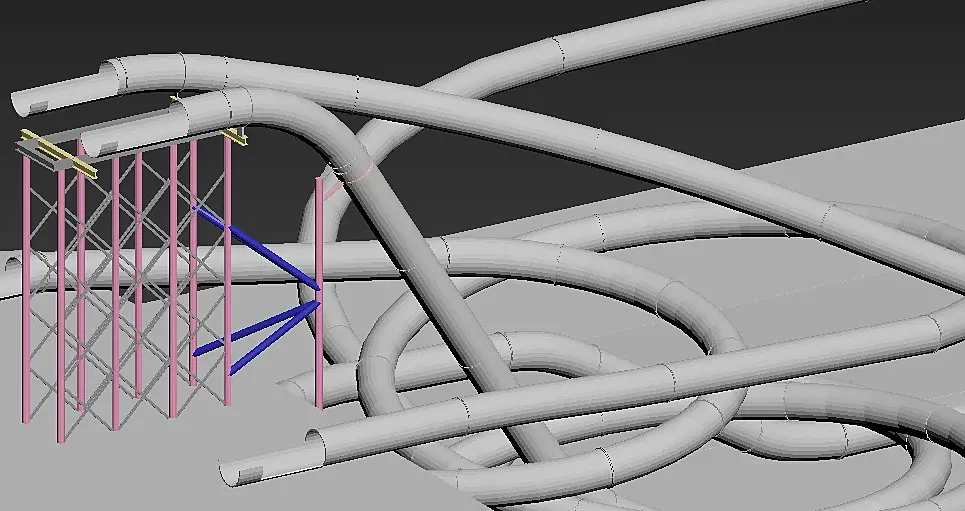Select the standalone pink support column
Viewport: 965px width, 511px height.
(319, 293)
